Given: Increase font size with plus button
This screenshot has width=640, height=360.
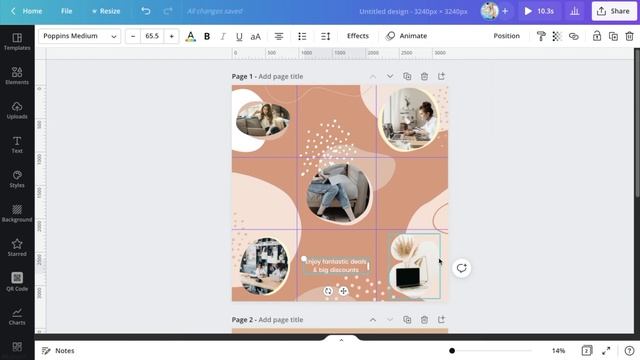Looking at the screenshot, I should [171, 36].
